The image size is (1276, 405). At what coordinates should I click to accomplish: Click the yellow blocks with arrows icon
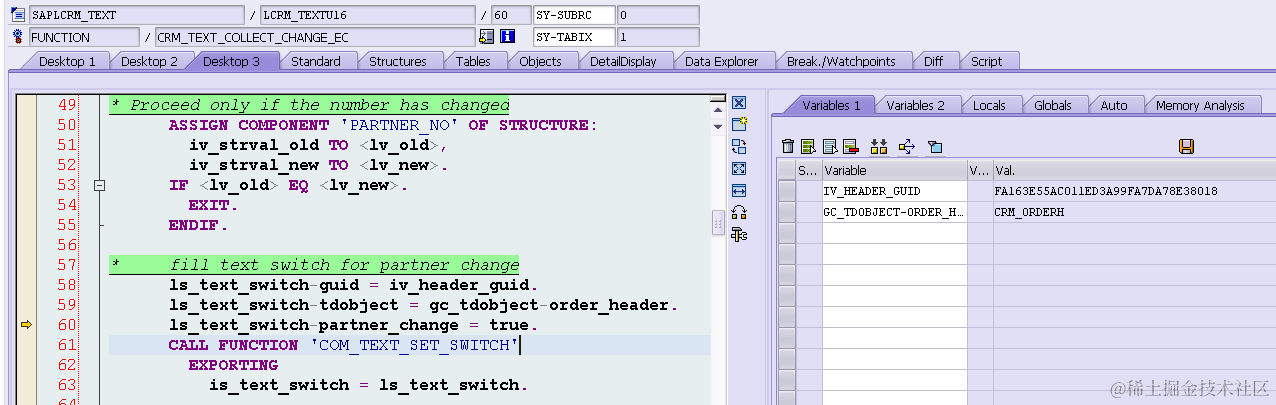880,147
